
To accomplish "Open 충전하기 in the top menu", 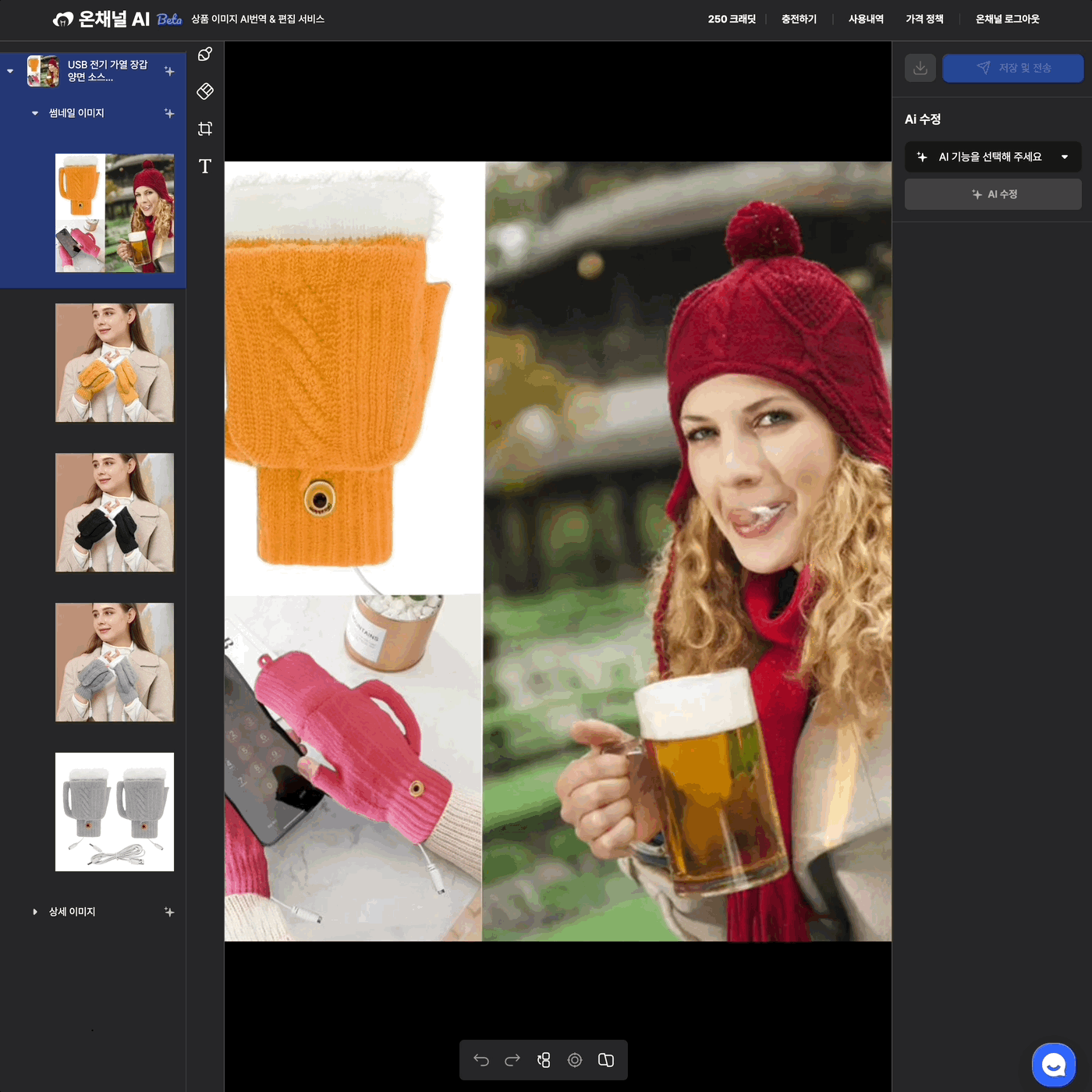I will 799,19.
